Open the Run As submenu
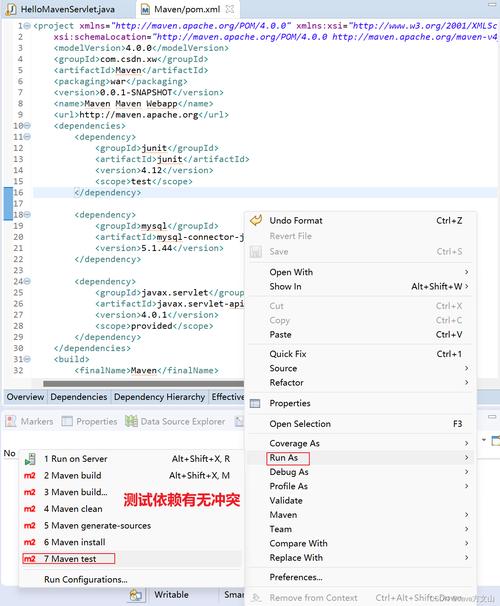Image resolution: width=500 pixels, height=606 pixels. click(360, 458)
